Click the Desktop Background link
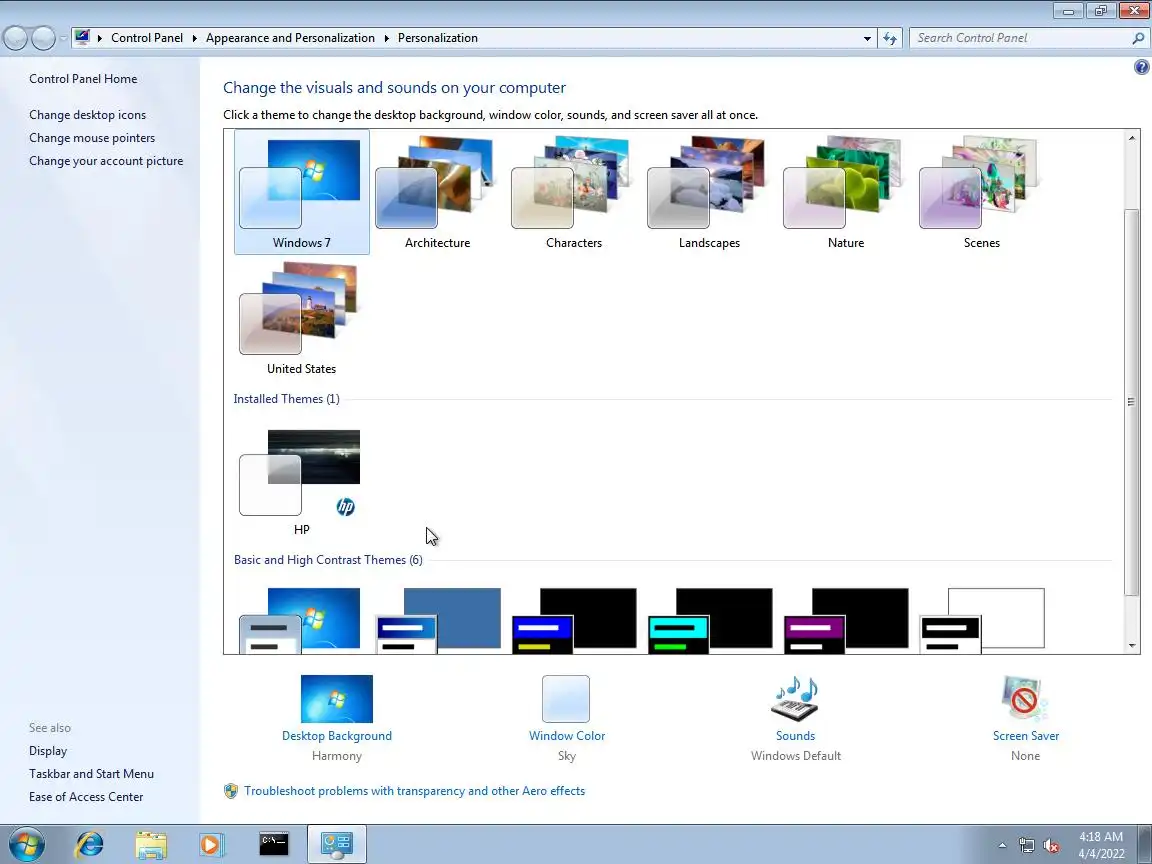This screenshot has width=1152, height=864. point(336,735)
